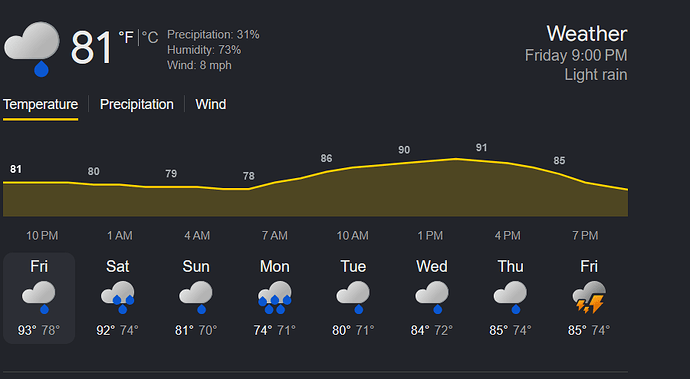Click the Weather heading text
This screenshot has height=379, width=690.
point(587,34)
